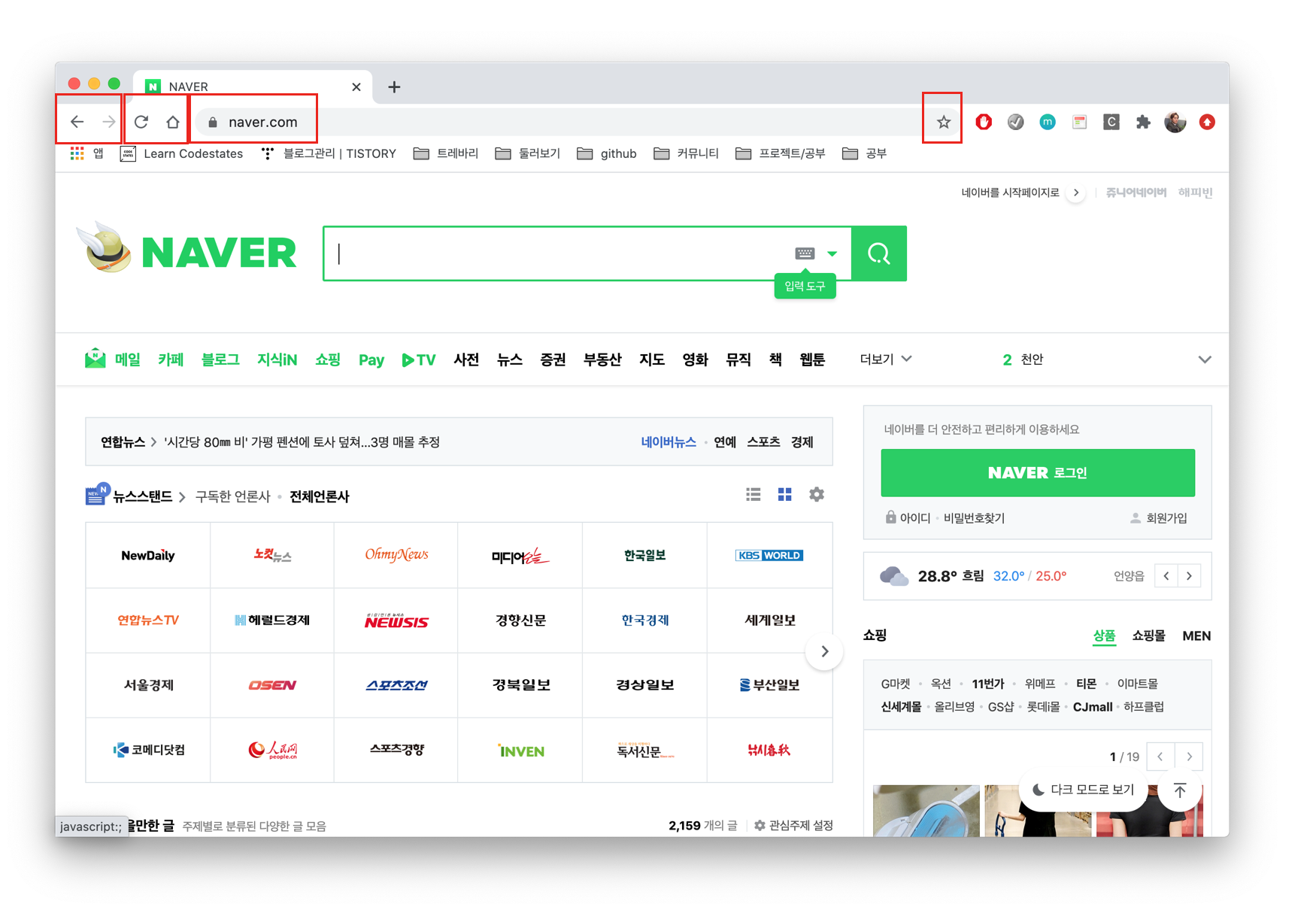
Task: Open the 쇼핑 service menu item
Action: 328,359
